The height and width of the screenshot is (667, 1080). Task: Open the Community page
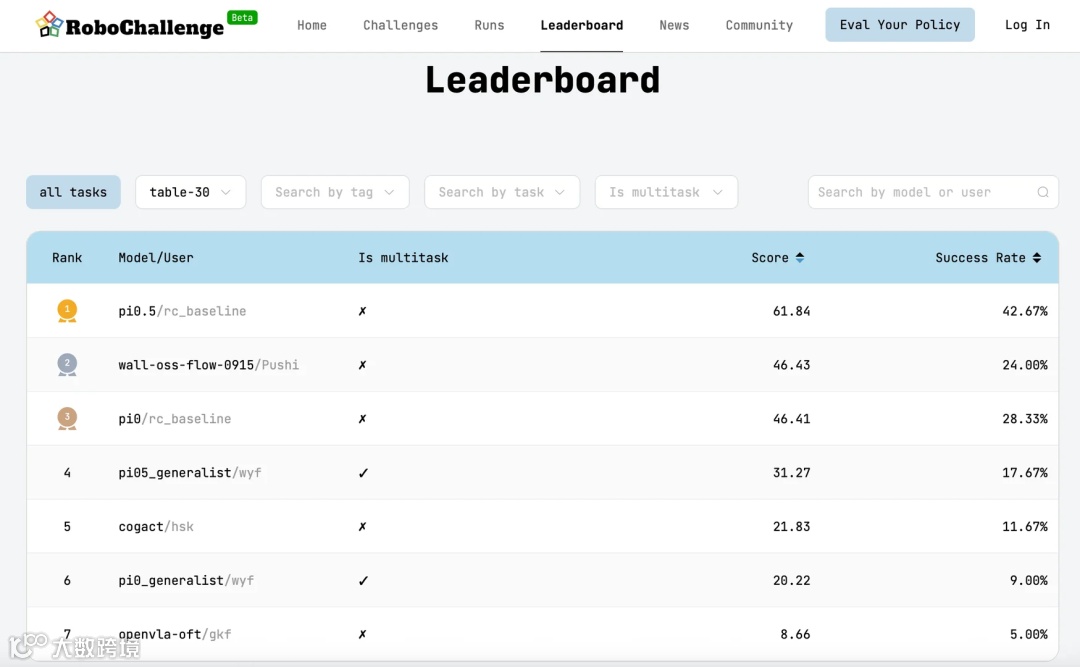coord(759,25)
